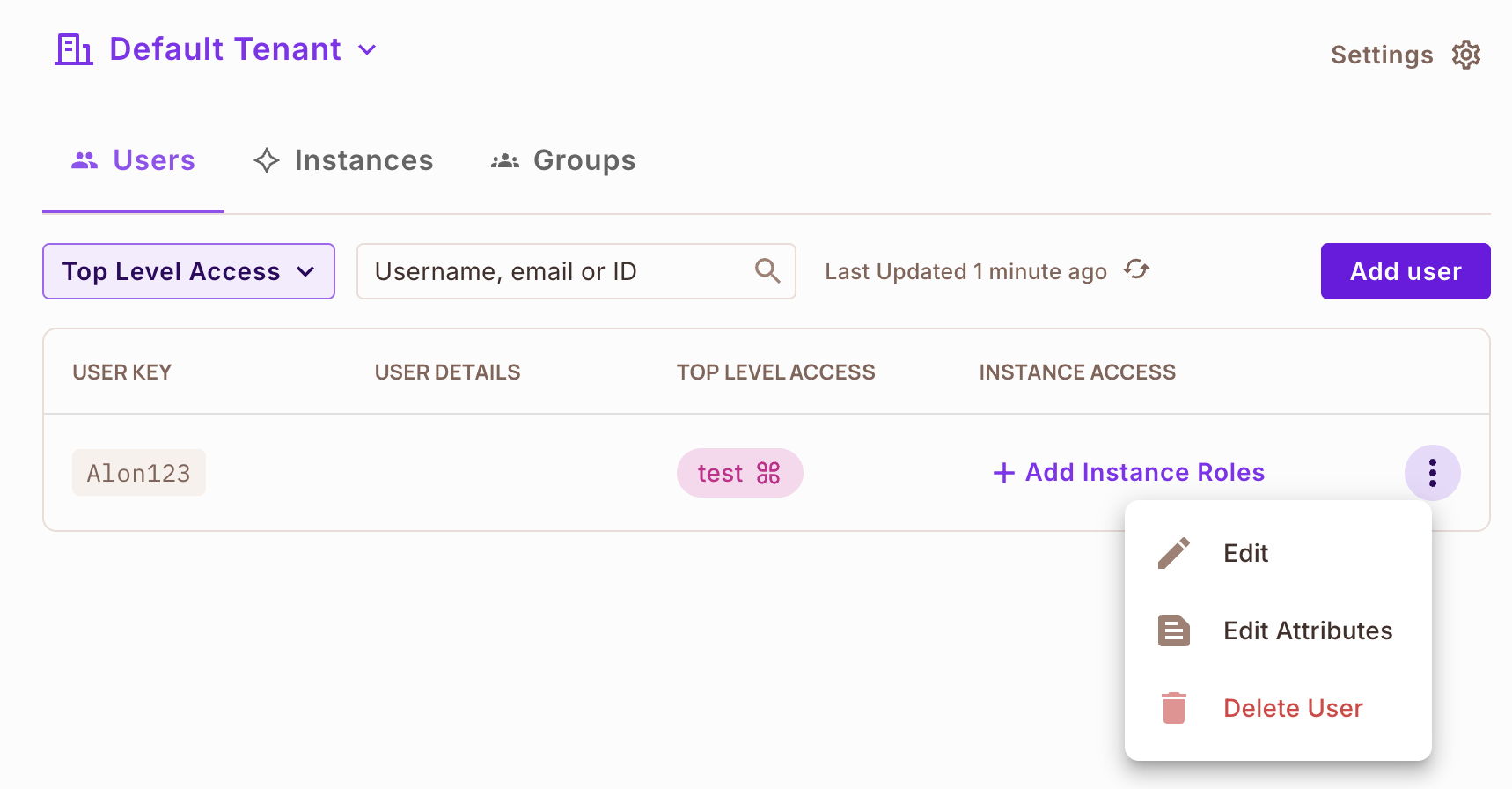The image size is (1512, 789).
Task: Open Settings via the gear icon
Action: tap(1465, 55)
